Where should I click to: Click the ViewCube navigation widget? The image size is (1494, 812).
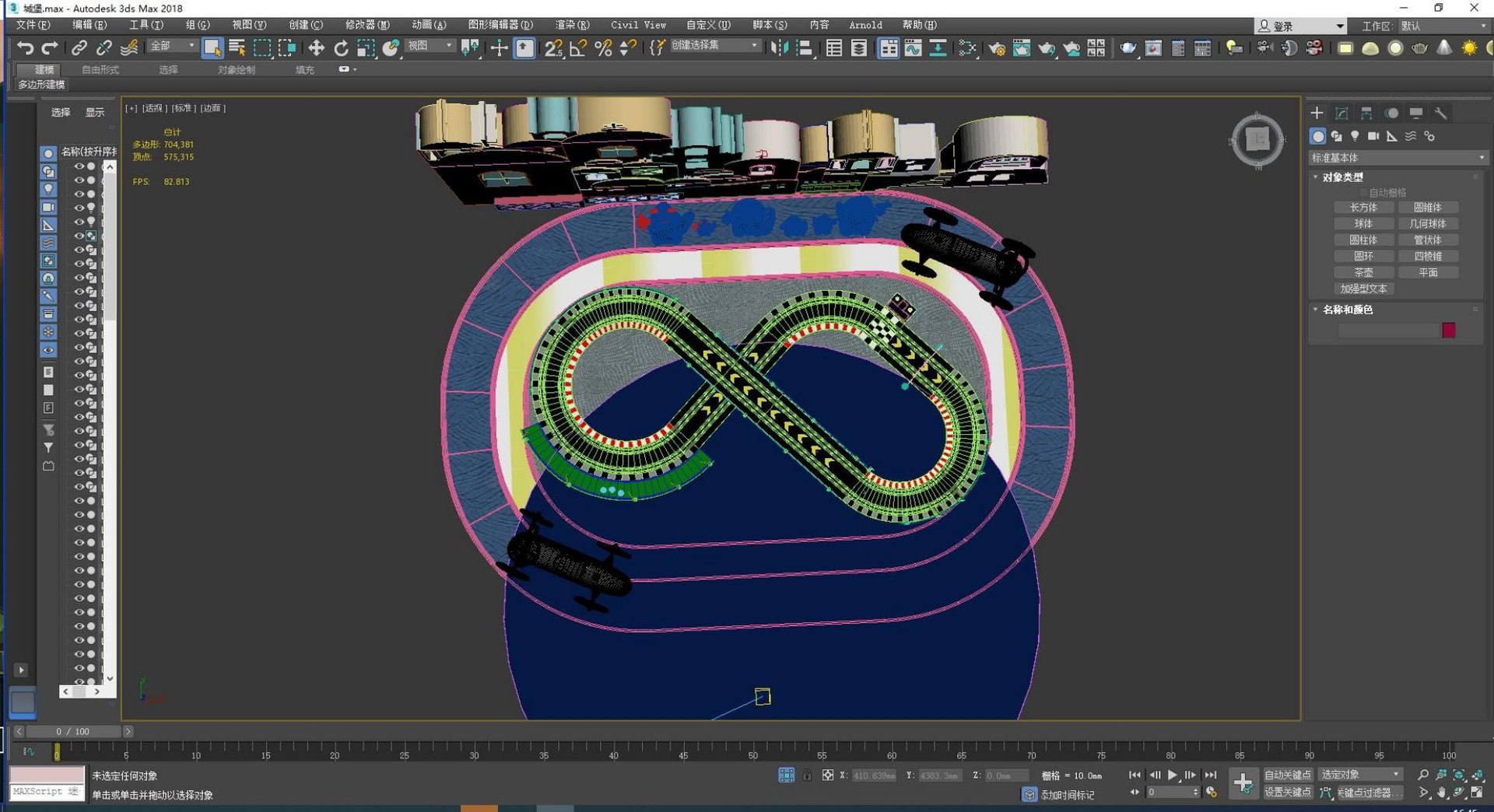1257,141
